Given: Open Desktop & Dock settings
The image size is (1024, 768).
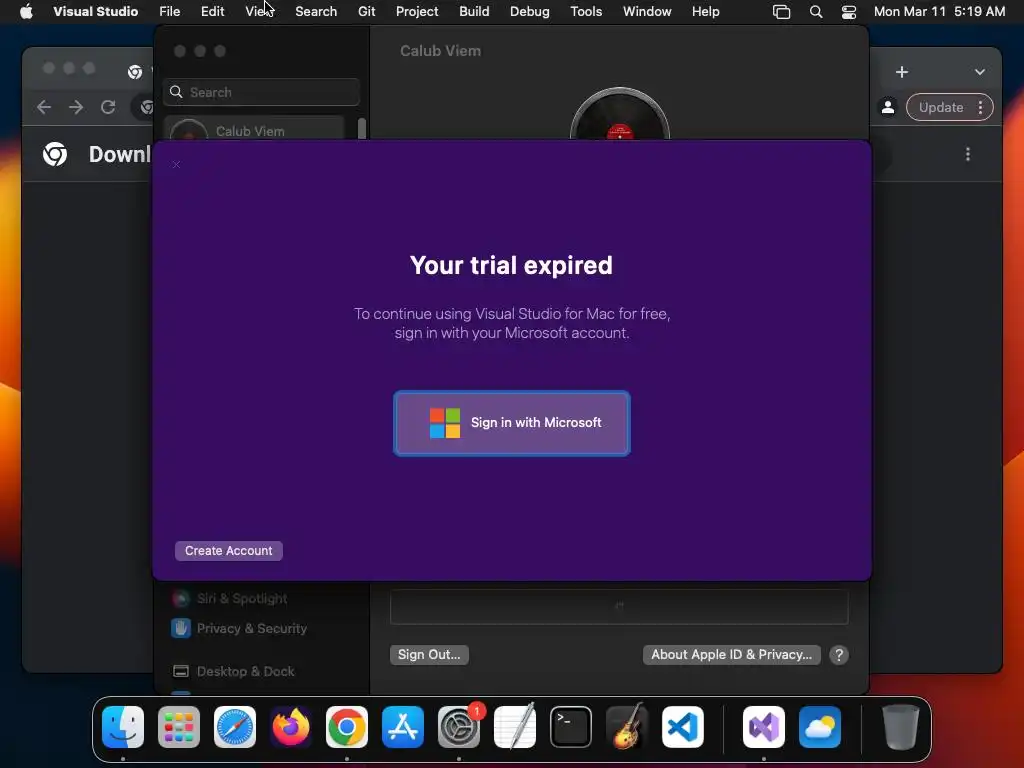Looking at the screenshot, I should [234, 671].
